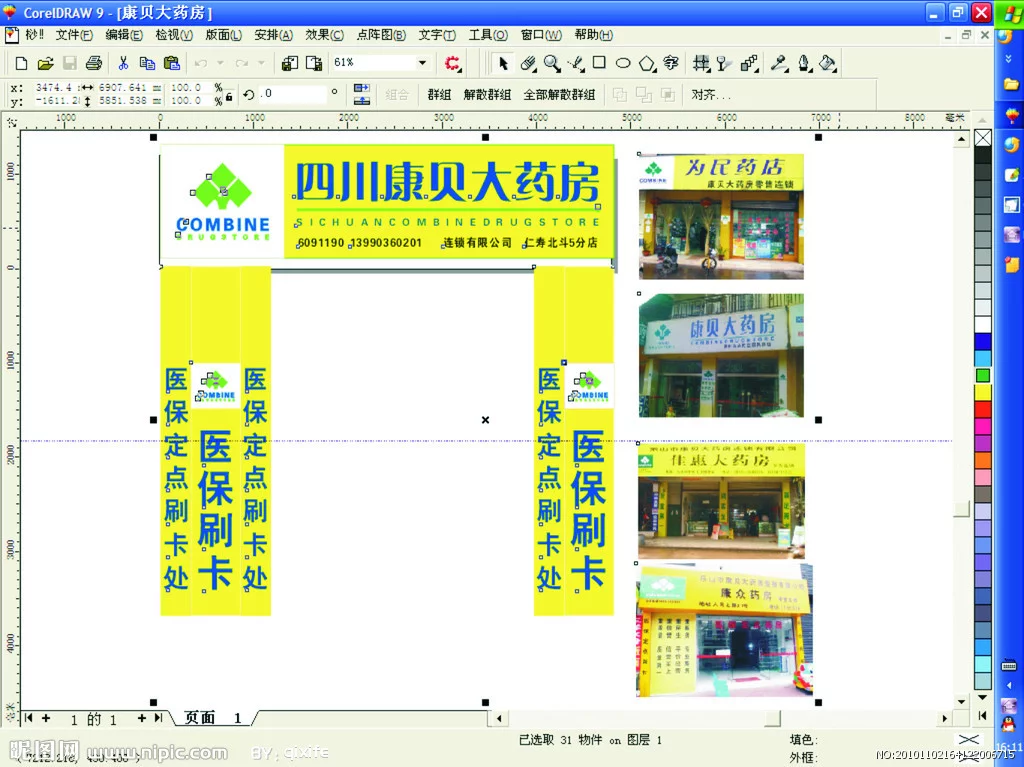The image size is (1024, 767).
Task: Open the undo history dropdown arrow
Action: pyautogui.click(x=220, y=63)
